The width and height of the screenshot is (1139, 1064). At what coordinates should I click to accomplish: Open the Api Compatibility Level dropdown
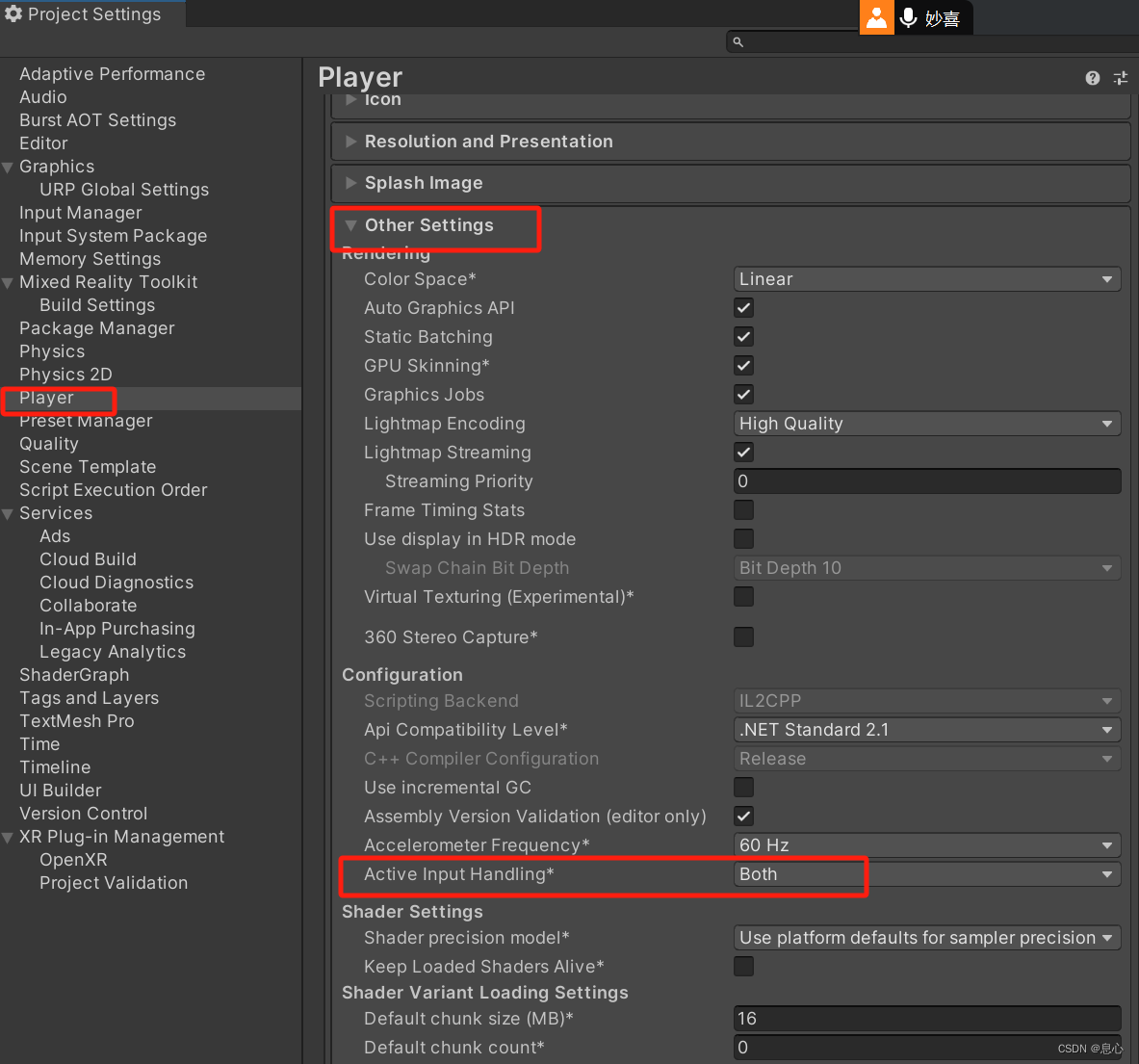pos(926,730)
